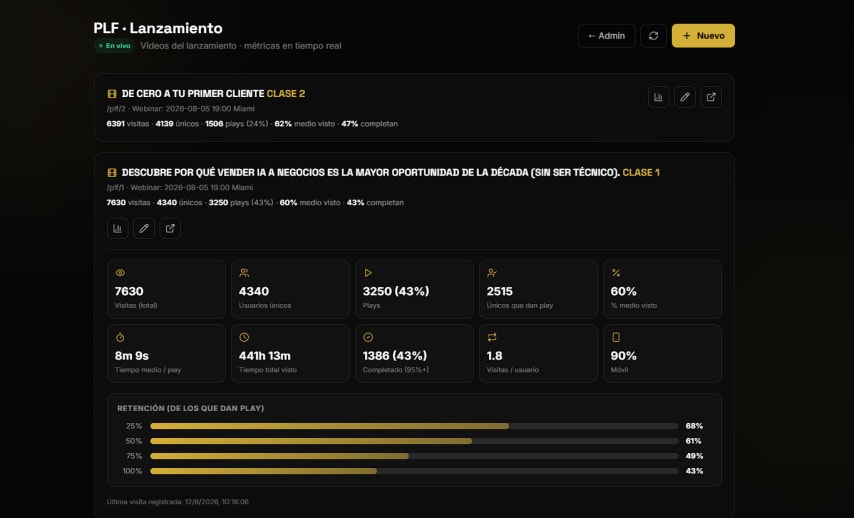Click the 1386 (43%) Completado value
Image resolution: width=854 pixels, height=518 pixels.
click(395, 356)
